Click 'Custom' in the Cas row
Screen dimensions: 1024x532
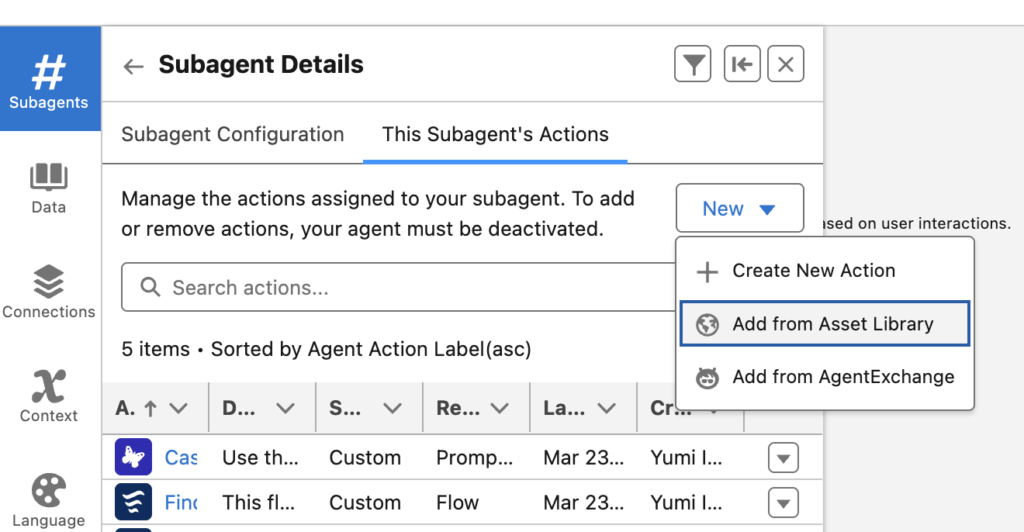point(365,458)
